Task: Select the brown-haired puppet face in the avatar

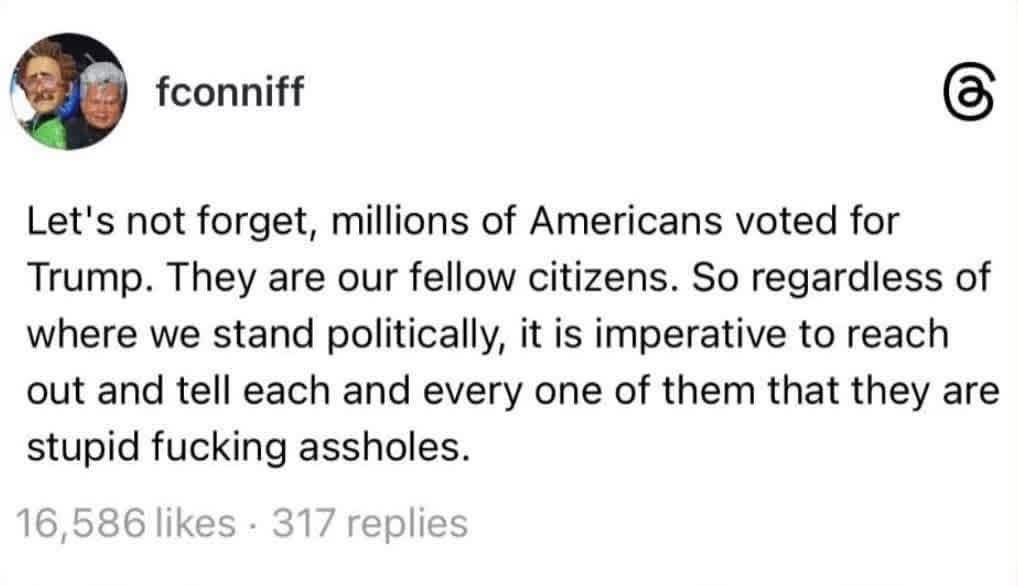Action: click(x=42, y=81)
